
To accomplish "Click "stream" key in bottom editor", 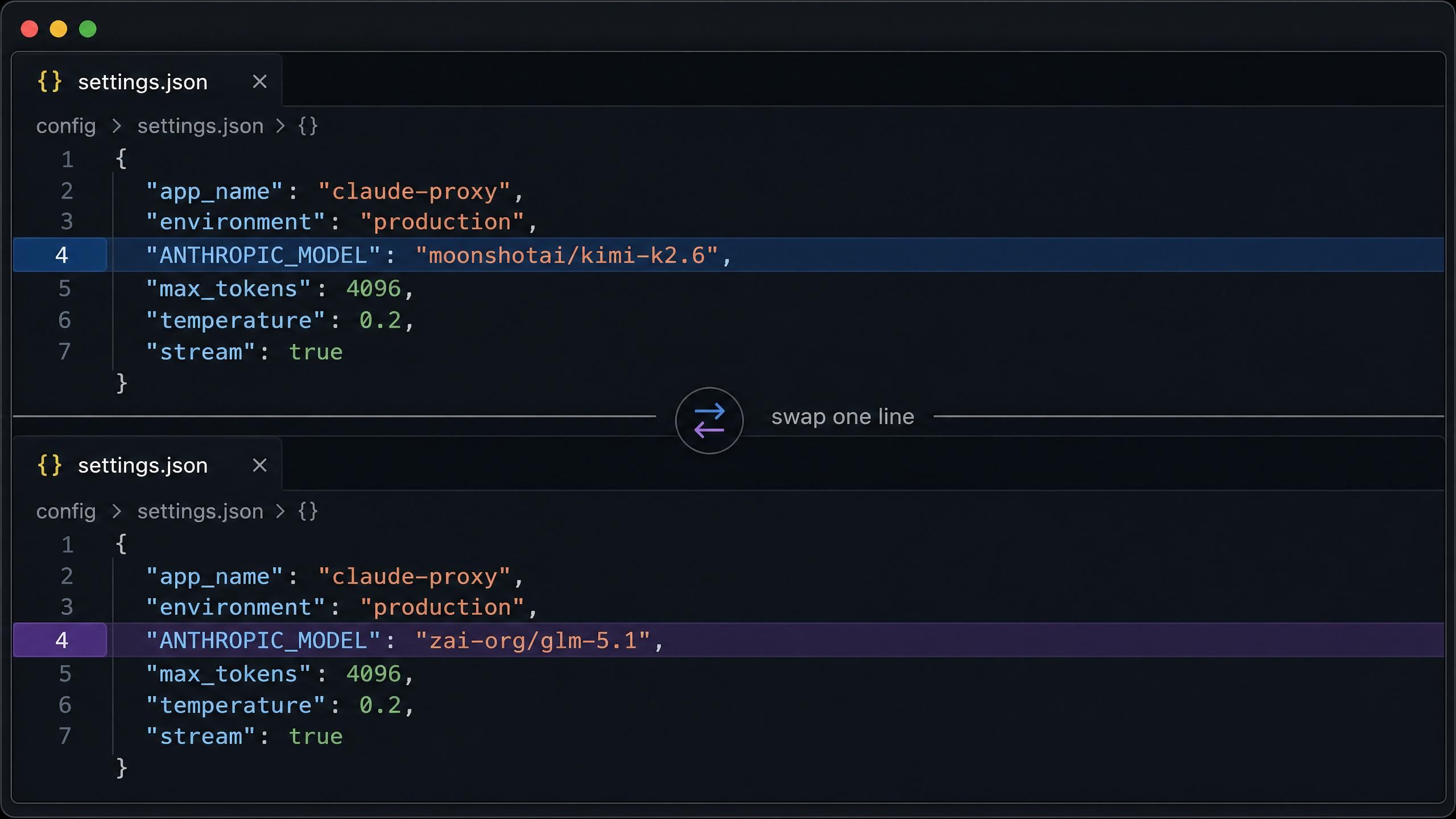I will coord(200,737).
